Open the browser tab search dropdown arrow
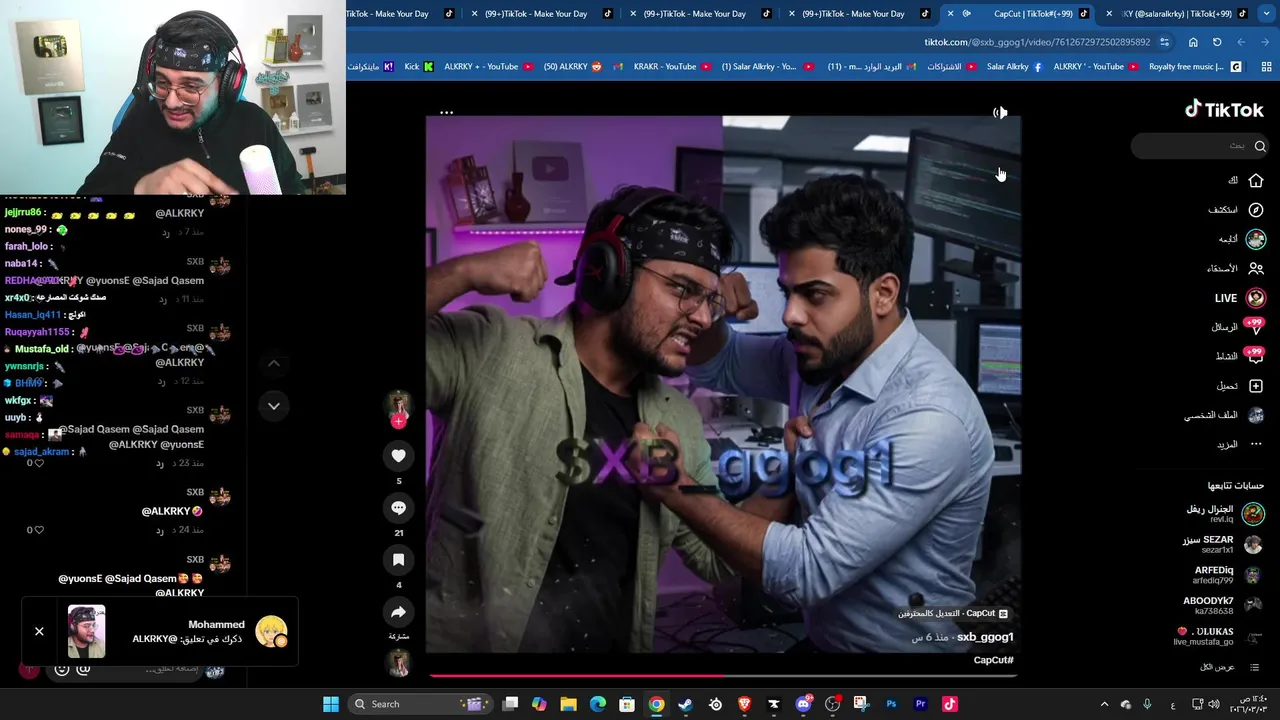 click(x=1266, y=14)
